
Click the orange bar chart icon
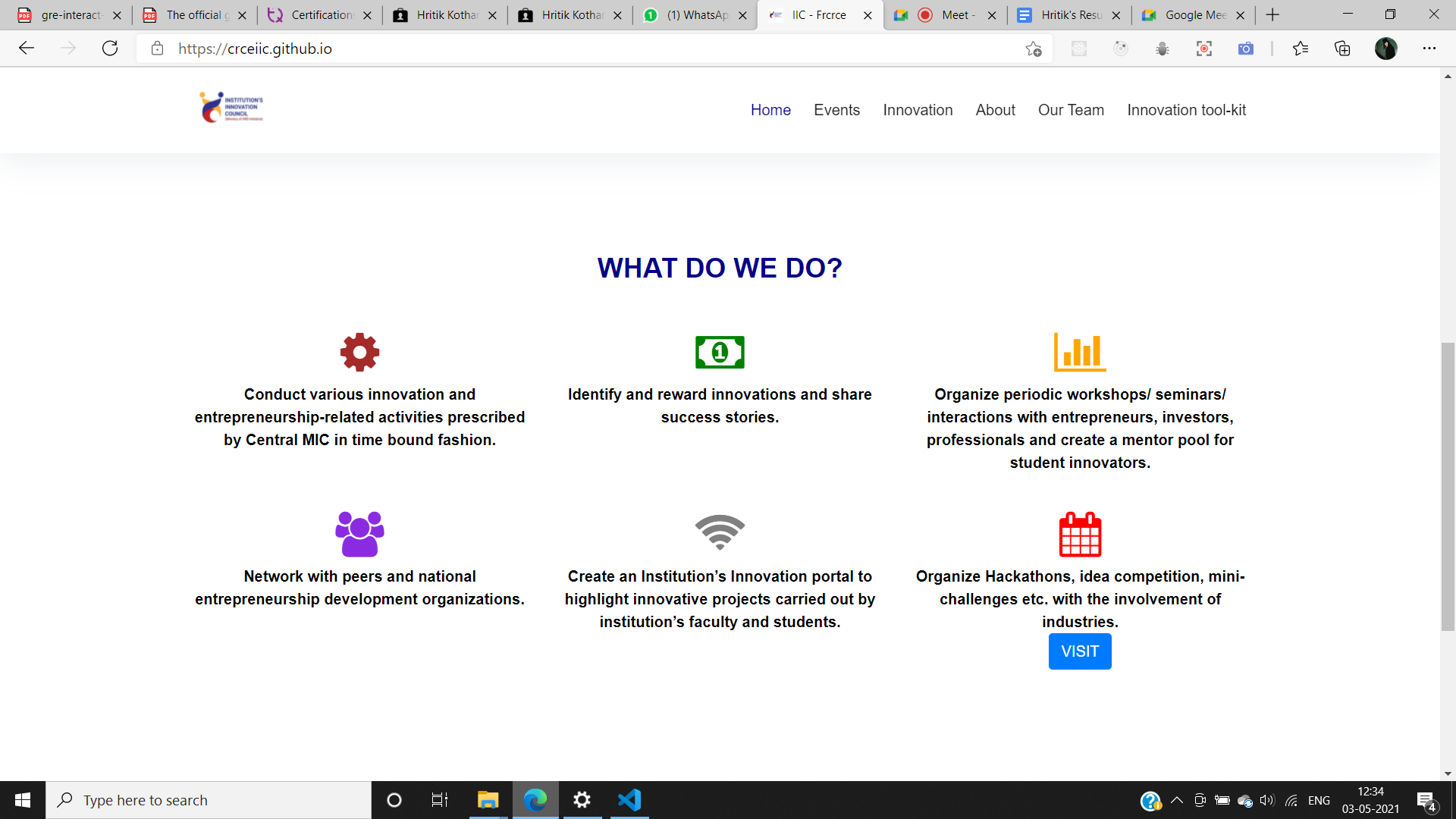coord(1080,352)
